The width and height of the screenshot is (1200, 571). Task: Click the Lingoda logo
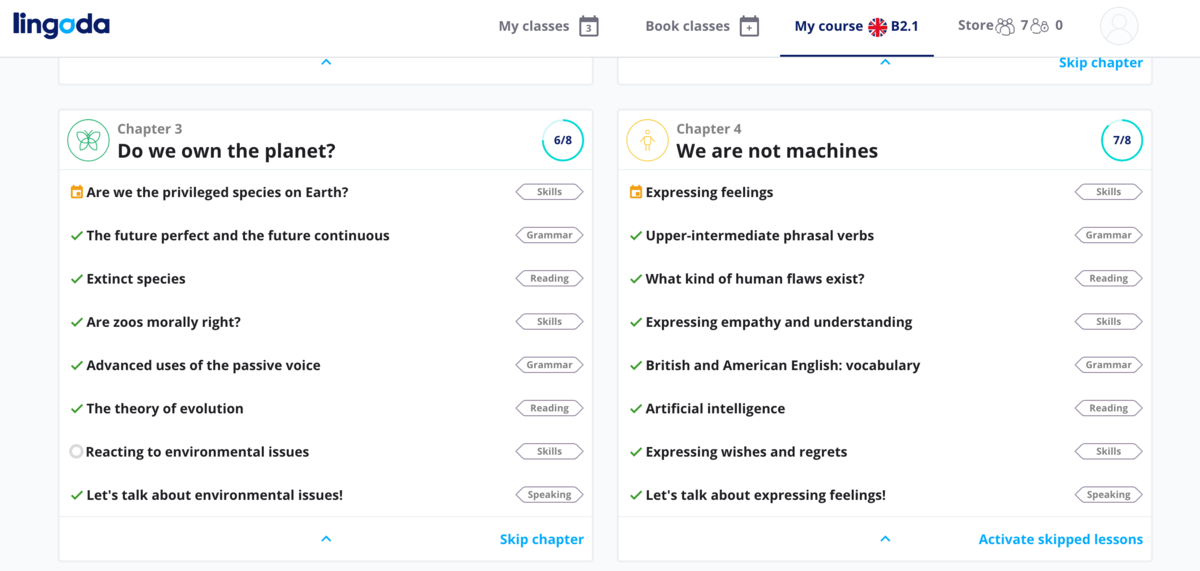point(61,25)
